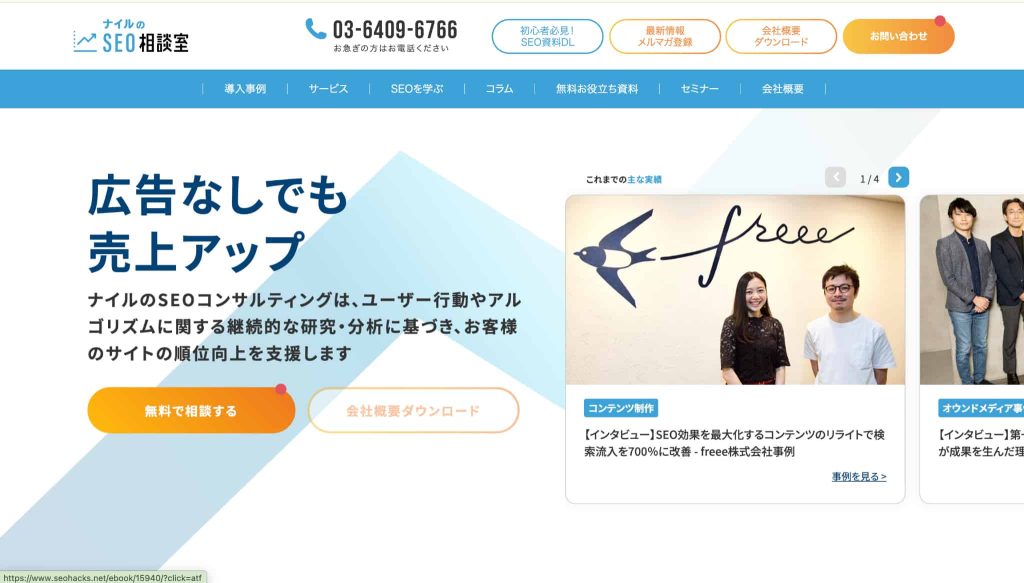1024x583 pixels.
Task: Open the サービス menu item
Action: (x=328, y=89)
